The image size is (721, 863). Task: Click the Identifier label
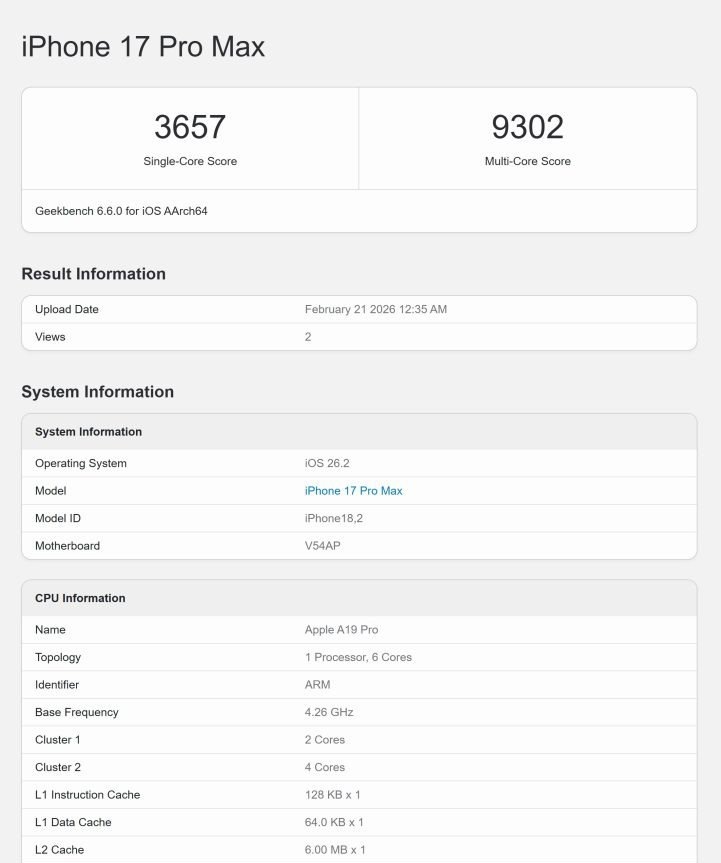[57, 685]
